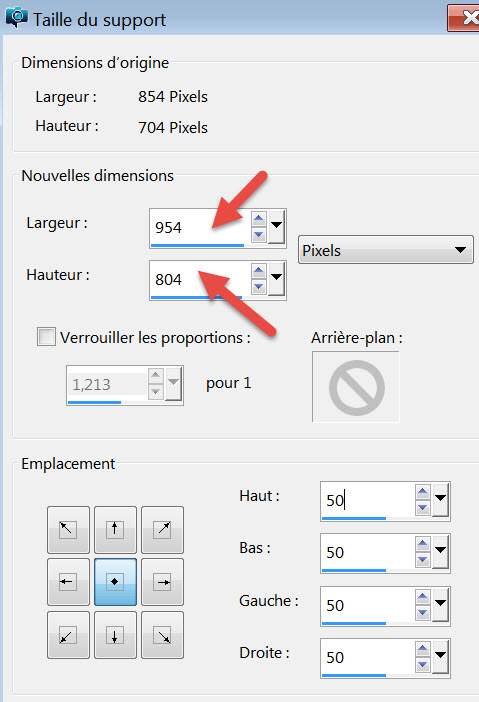The height and width of the screenshot is (702, 479).
Task: Select left-center placement arrow button
Action: point(68,582)
